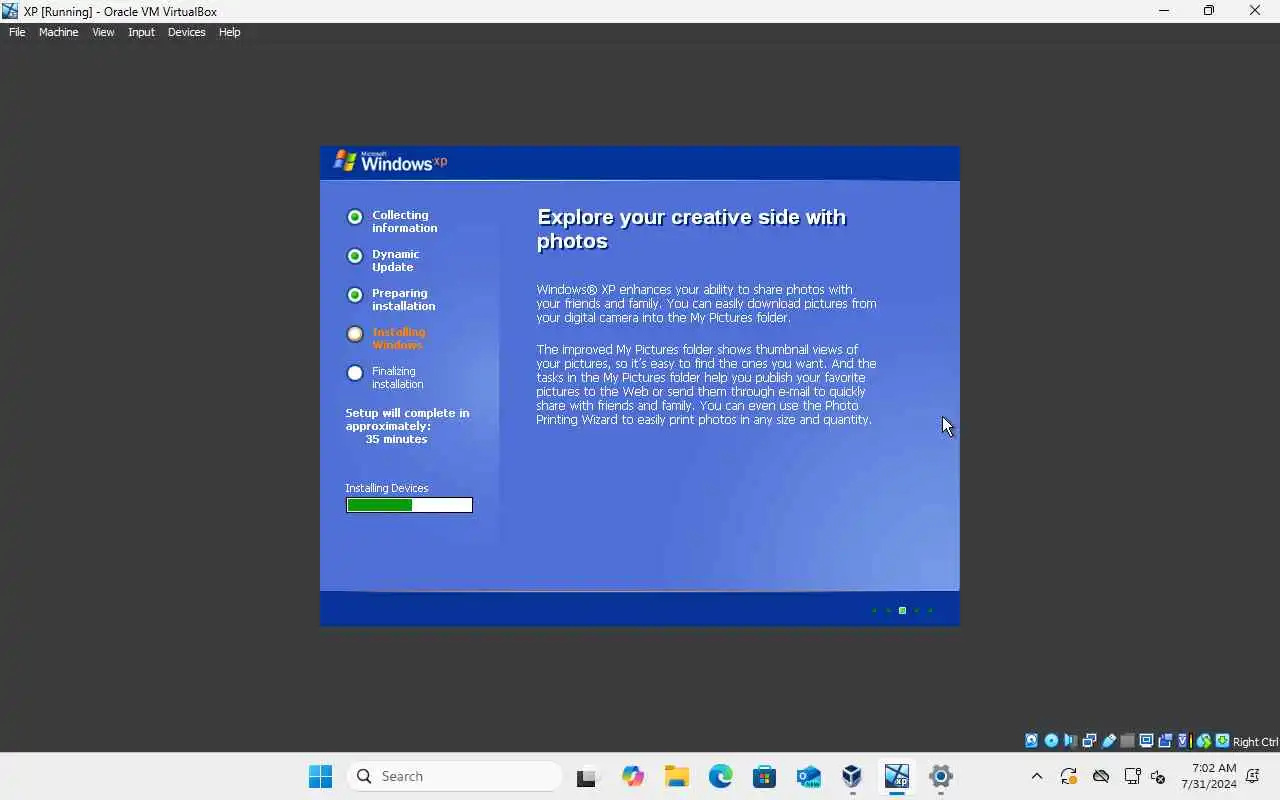Screen dimensions: 1280x800
Task: Open the Help menu
Action: coord(229,32)
